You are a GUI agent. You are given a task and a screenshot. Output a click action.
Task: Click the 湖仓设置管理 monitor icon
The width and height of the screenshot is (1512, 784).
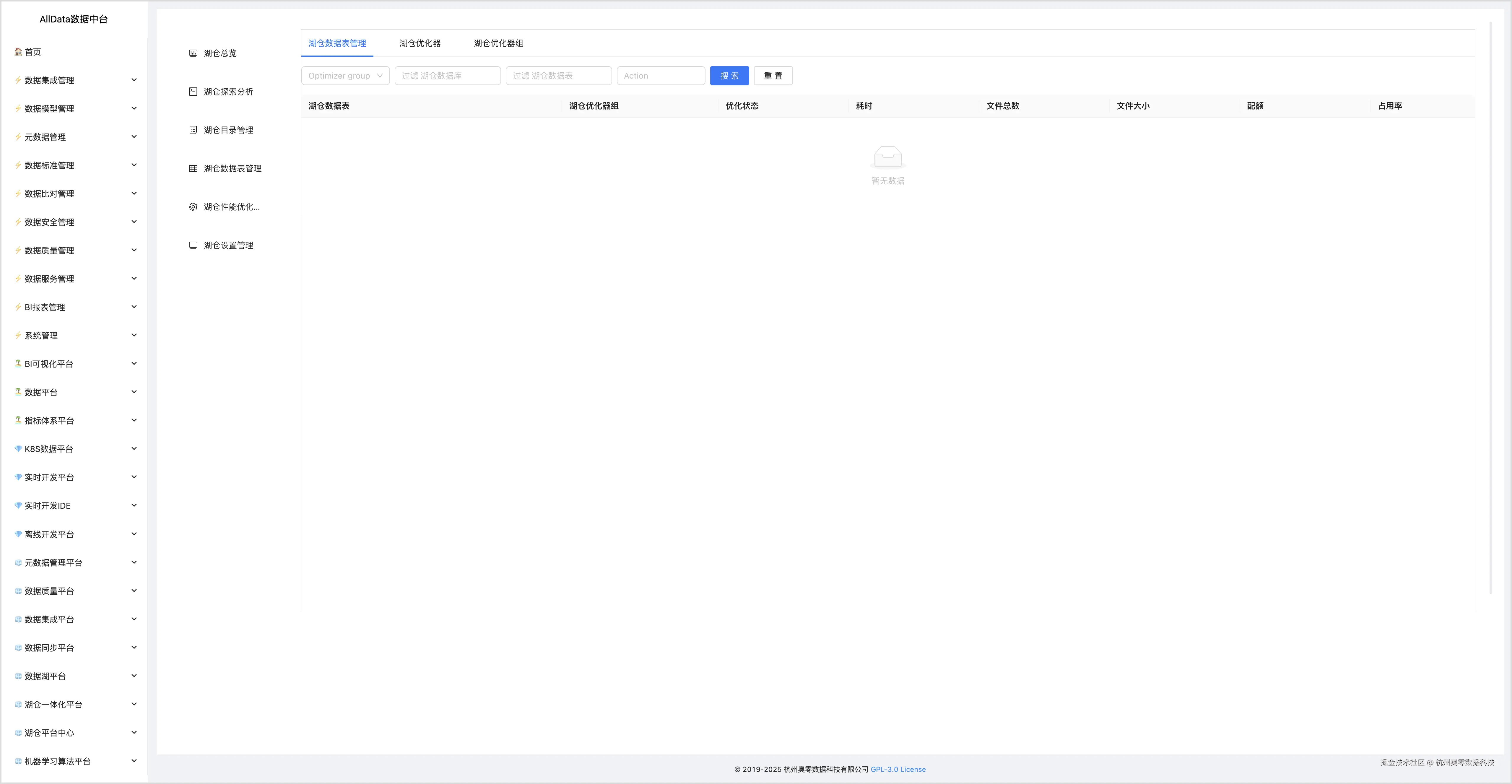[x=193, y=245]
